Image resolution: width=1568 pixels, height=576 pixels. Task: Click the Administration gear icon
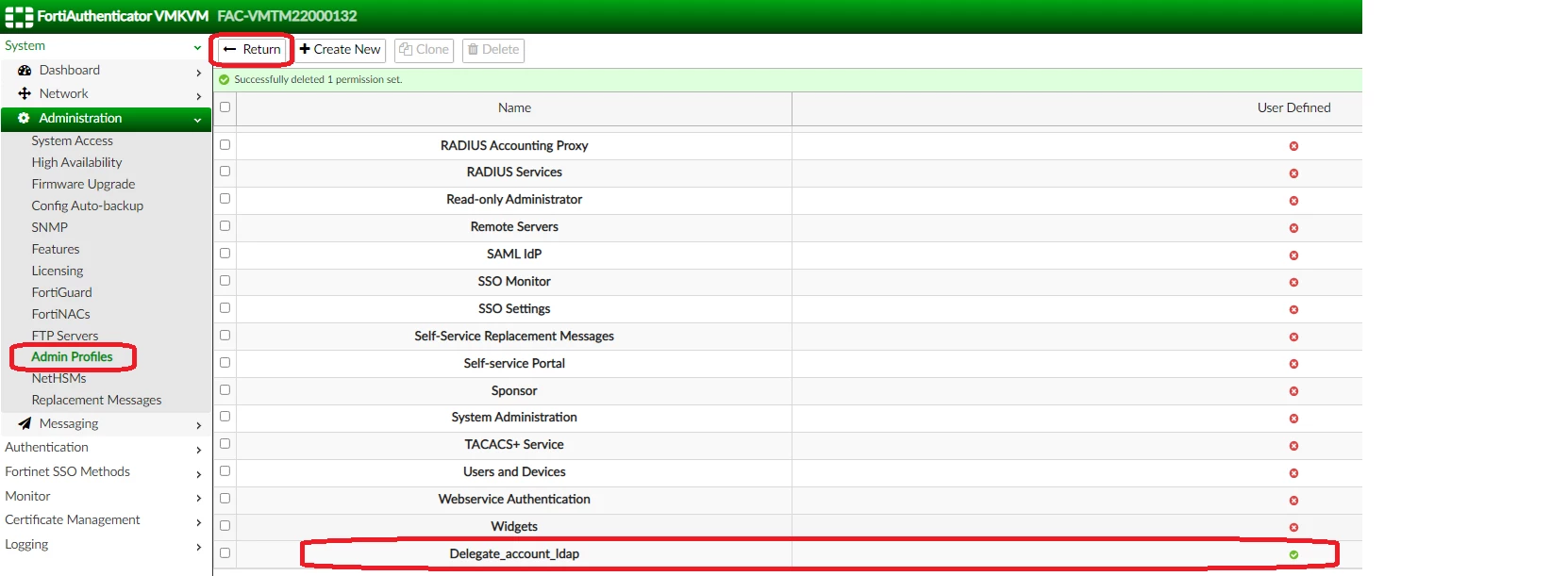24,119
